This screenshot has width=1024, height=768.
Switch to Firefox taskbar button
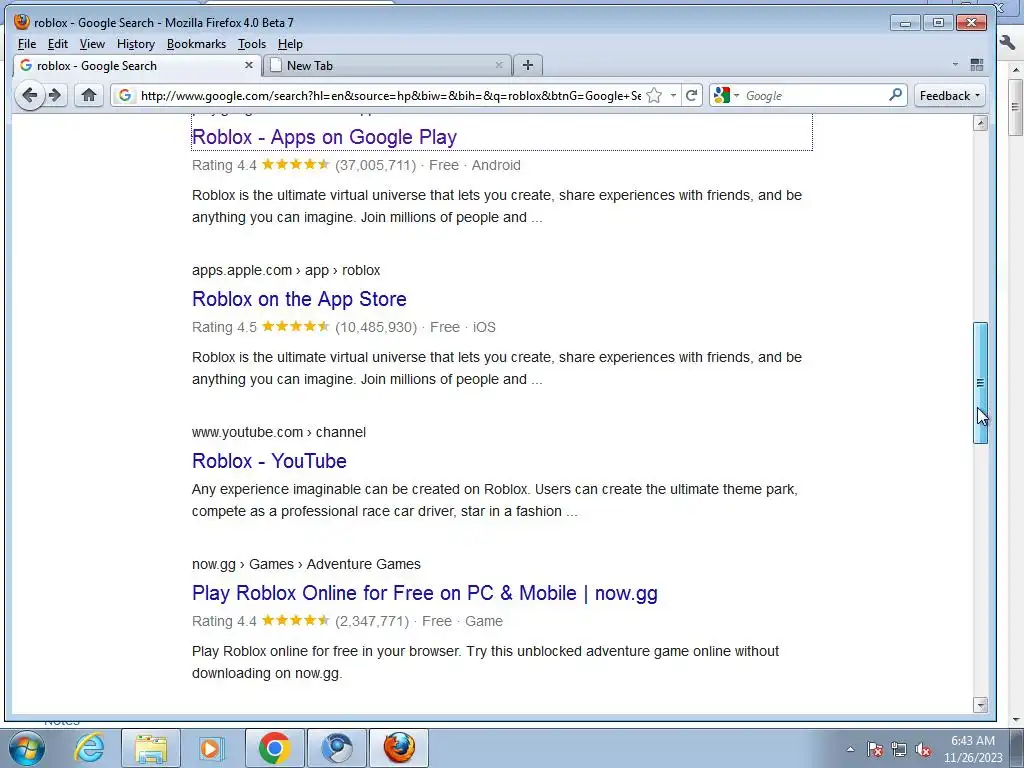coord(399,748)
